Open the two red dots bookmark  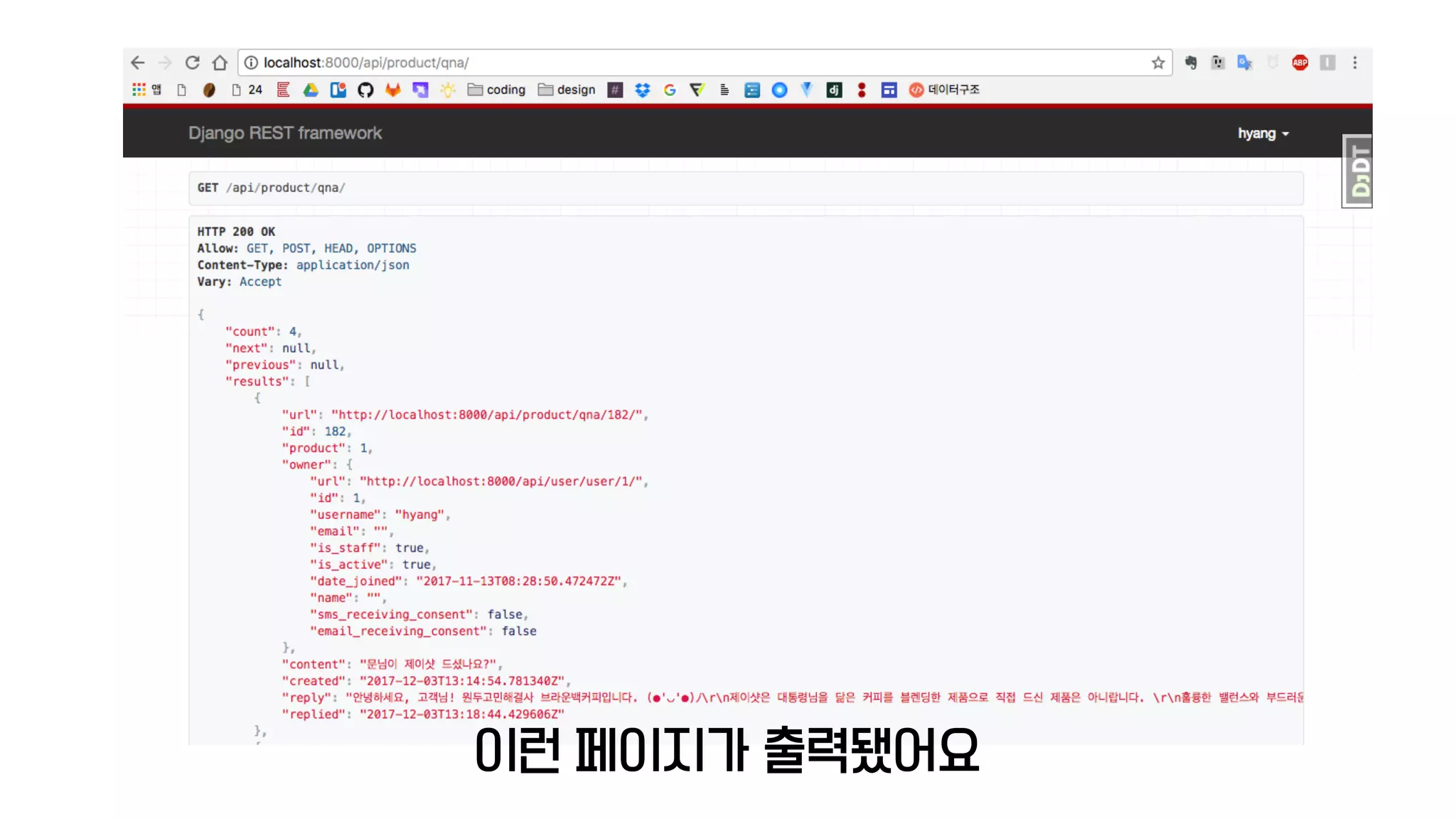(x=862, y=90)
